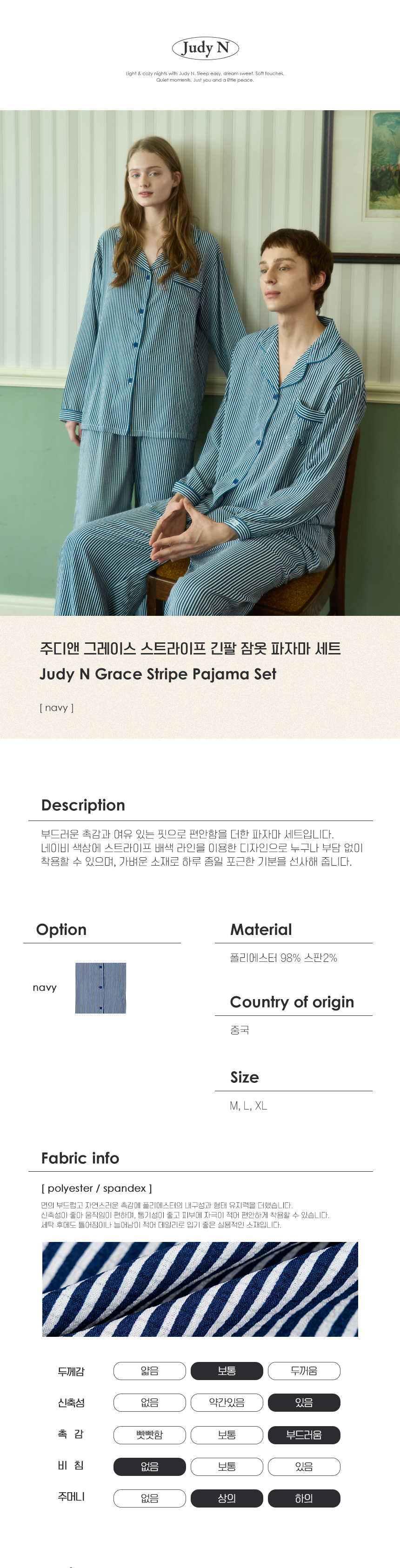This screenshot has height=1568, width=400.
Task: Select 두꺼움 thickness option
Action: pos(304,1371)
